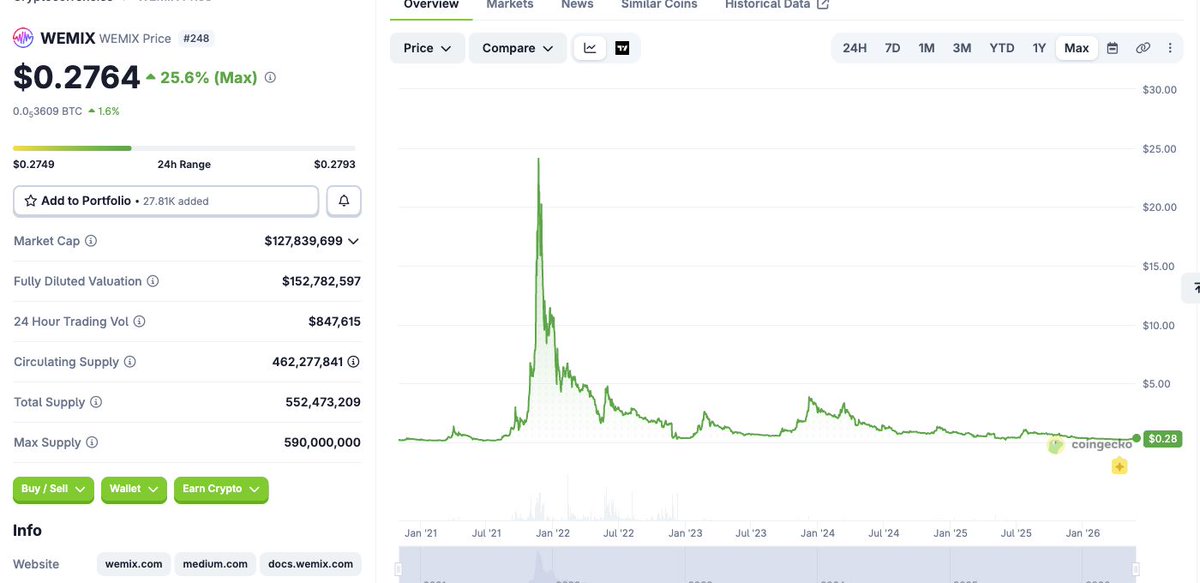
Task: Select 1Y time range
Action: 1039,48
